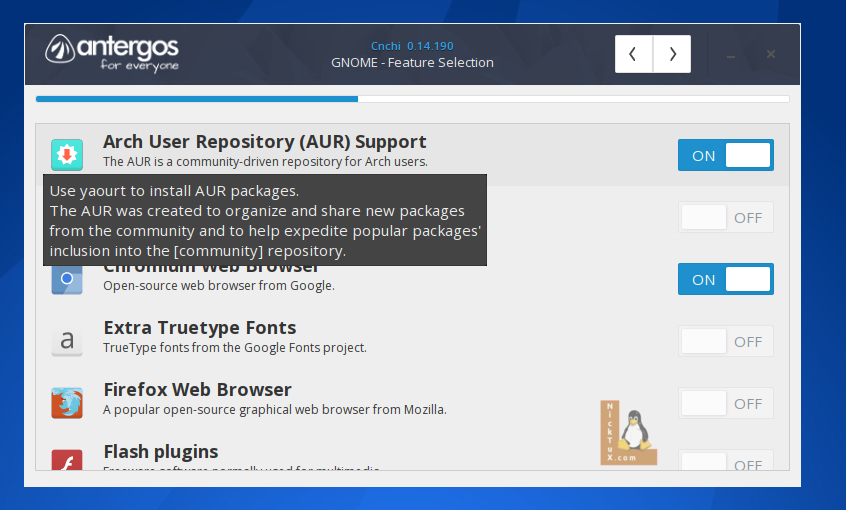Enable the Firefox Web Browser switch
846x510 pixels.
coord(725,403)
